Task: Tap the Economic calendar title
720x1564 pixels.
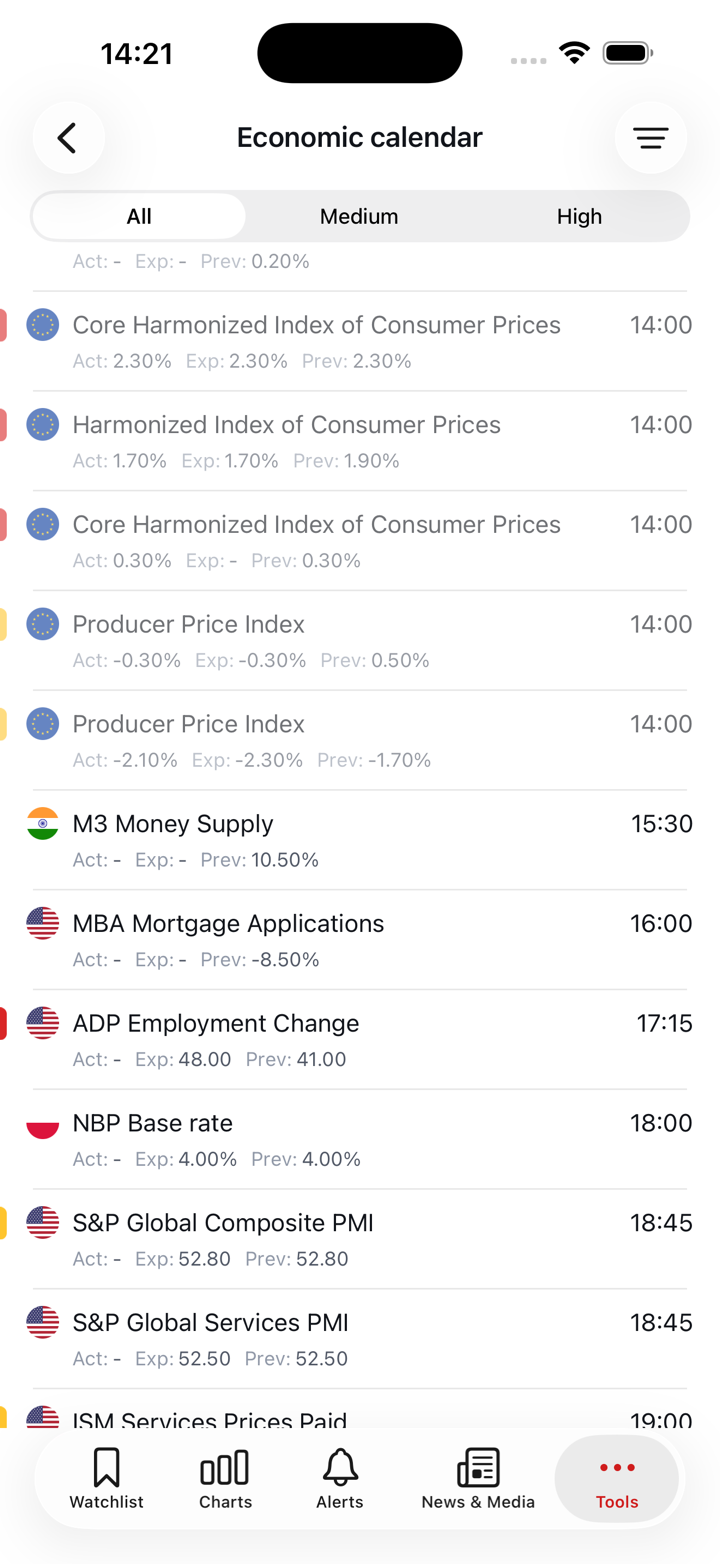Action: pyautogui.click(x=359, y=138)
